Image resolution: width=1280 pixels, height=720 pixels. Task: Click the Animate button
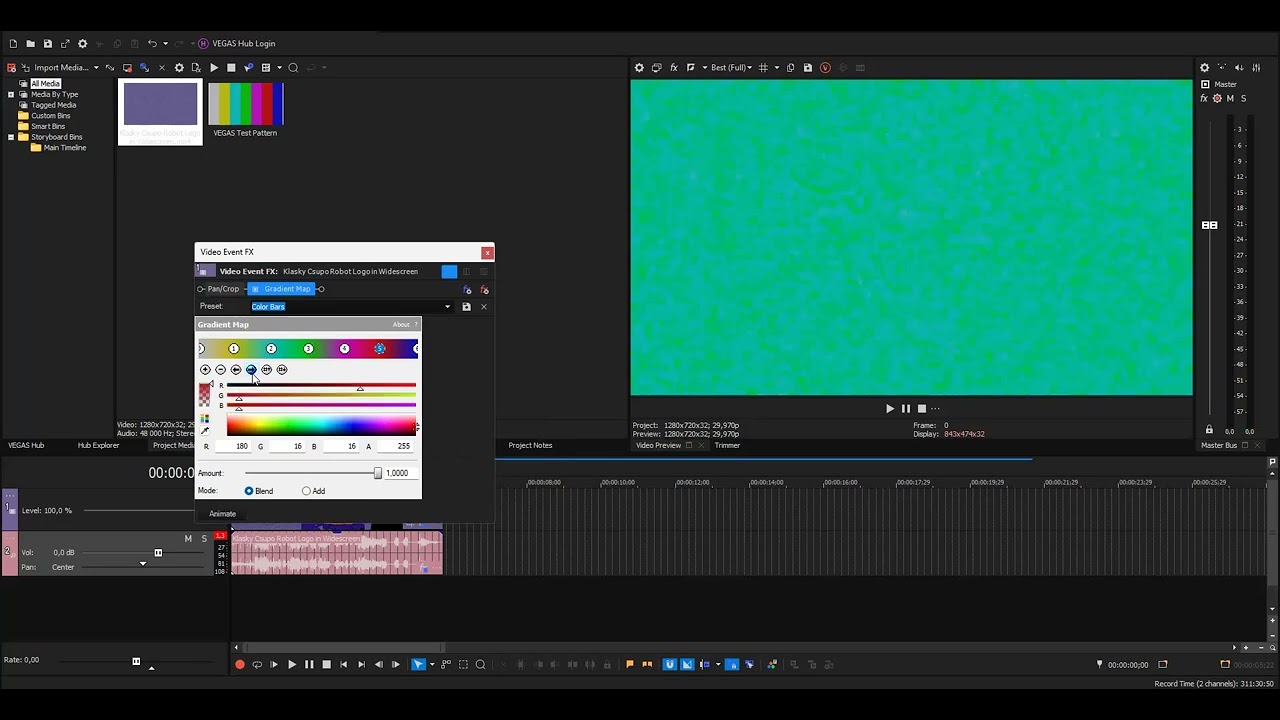[x=222, y=514]
